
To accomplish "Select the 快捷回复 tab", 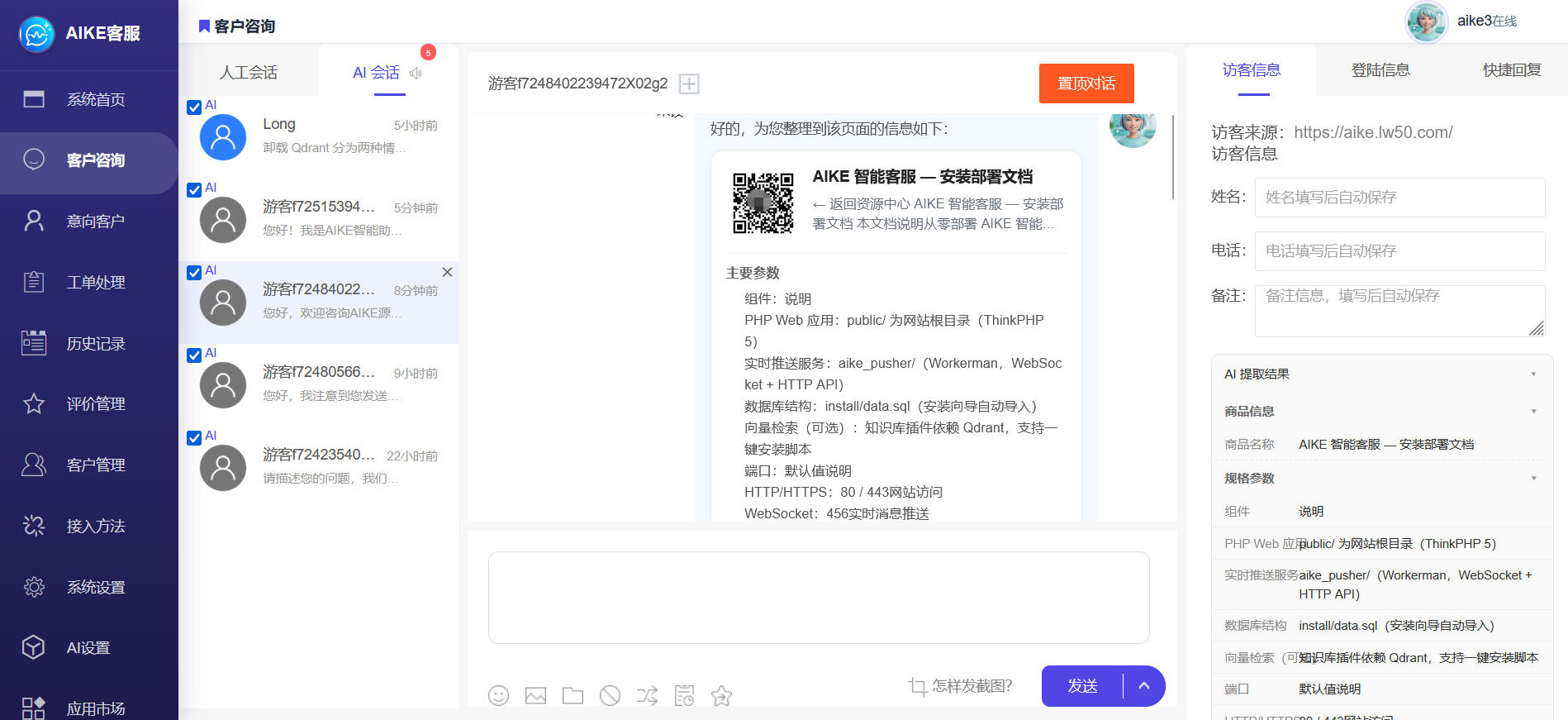I will pyautogui.click(x=1512, y=70).
